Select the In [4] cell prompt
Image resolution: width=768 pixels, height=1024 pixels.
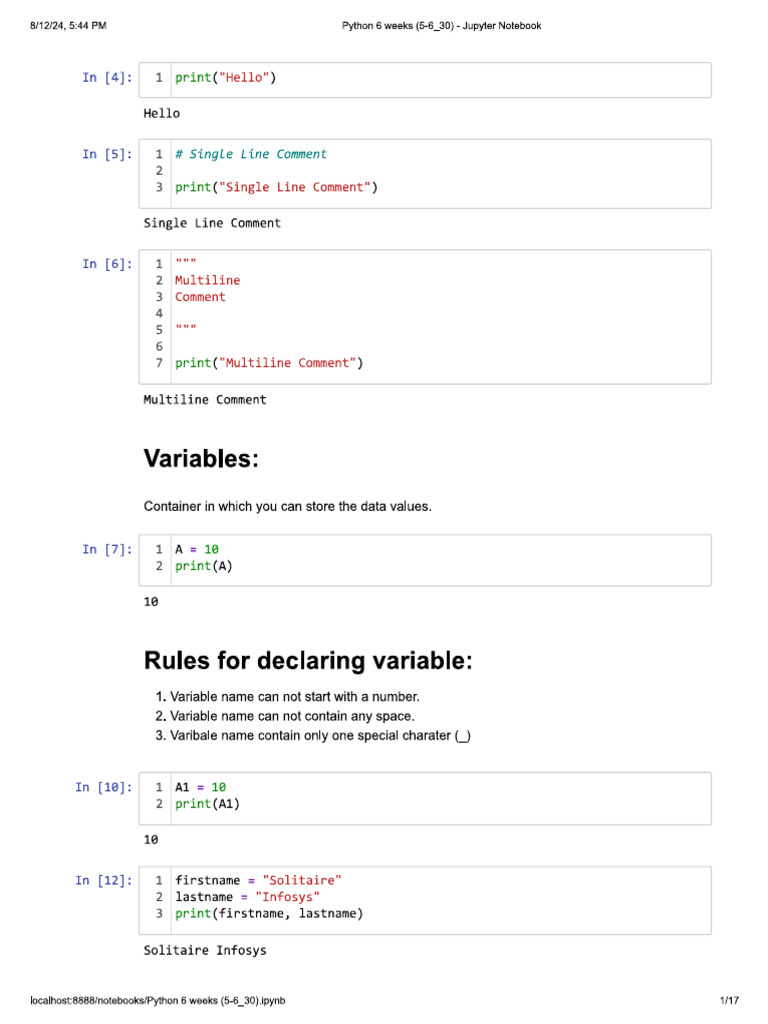pyautogui.click(x=107, y=78)
